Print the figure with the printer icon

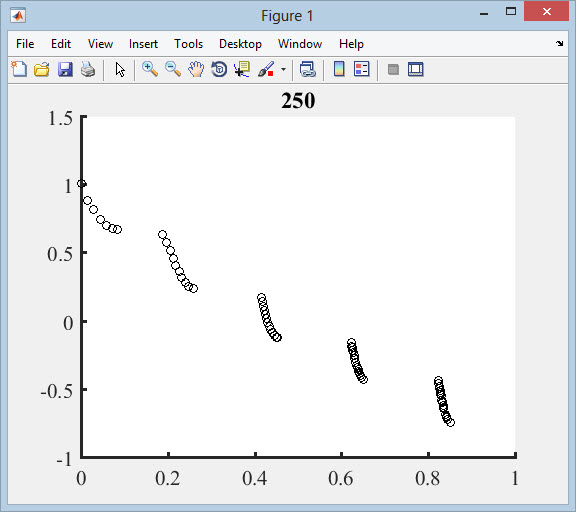[x=88, y=69]
